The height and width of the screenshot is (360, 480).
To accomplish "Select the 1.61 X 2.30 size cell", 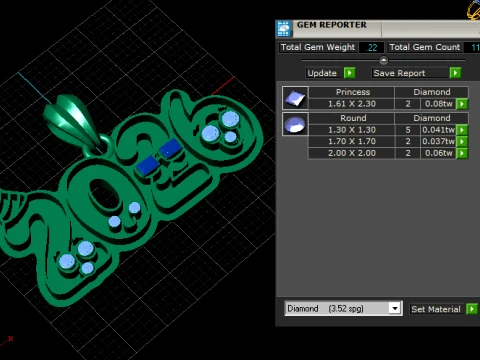I will (352, 104).
